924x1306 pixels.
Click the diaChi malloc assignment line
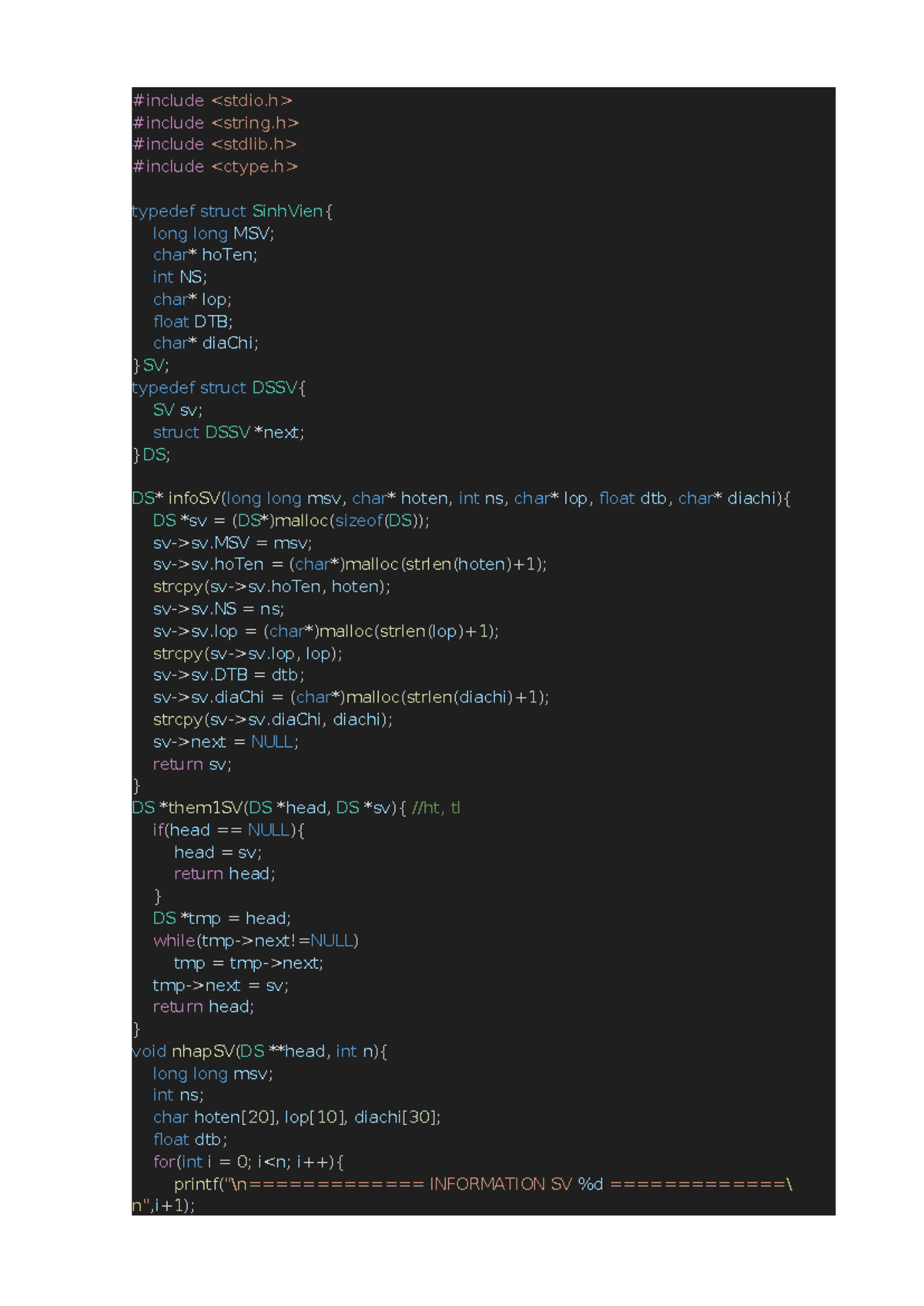point(351,698)
